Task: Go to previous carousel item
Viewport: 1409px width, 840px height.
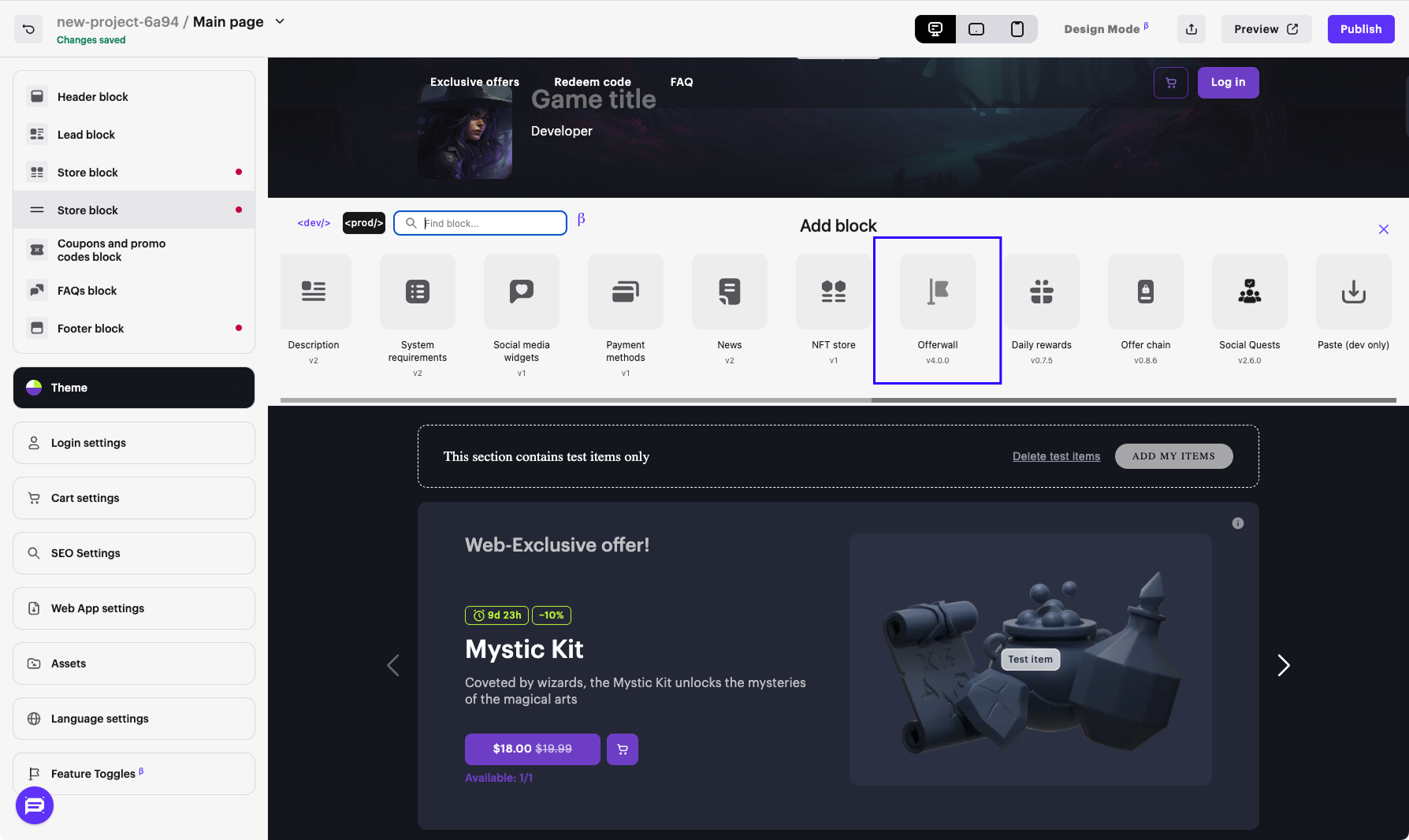Action: [393, 666]
